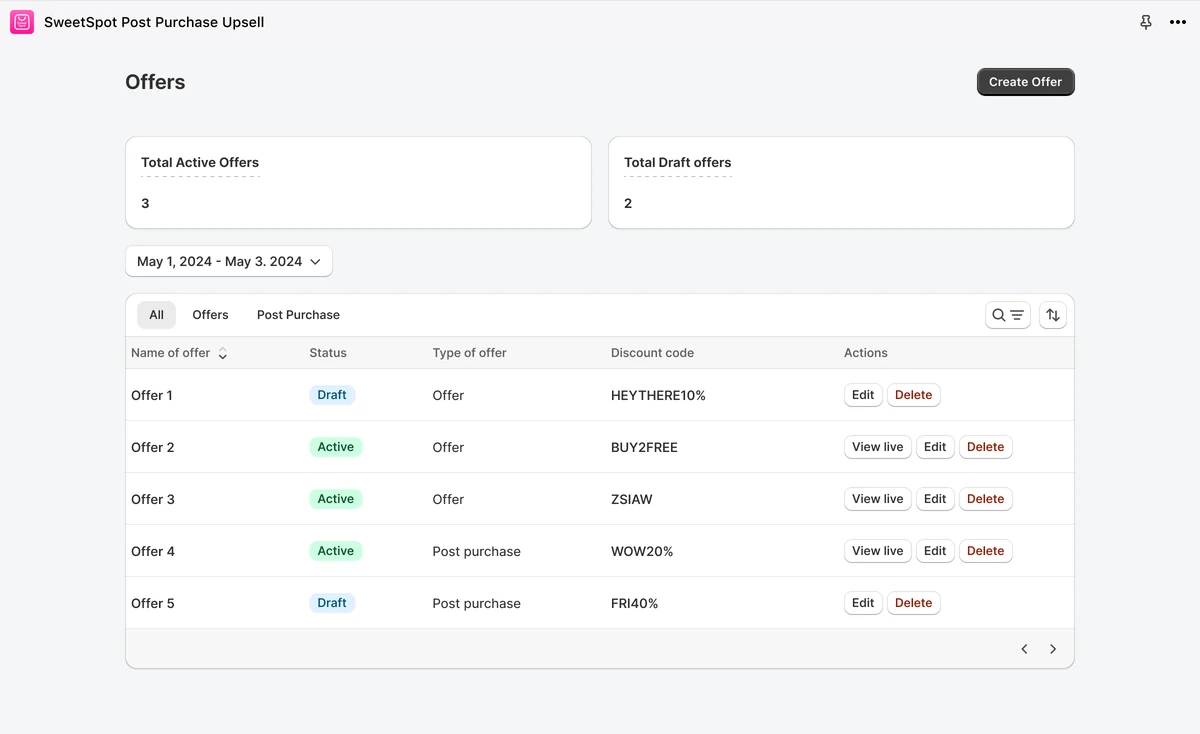Click discount code WOW20%
The height and width of the screenshot is (734, 1200).
point(642,551)
